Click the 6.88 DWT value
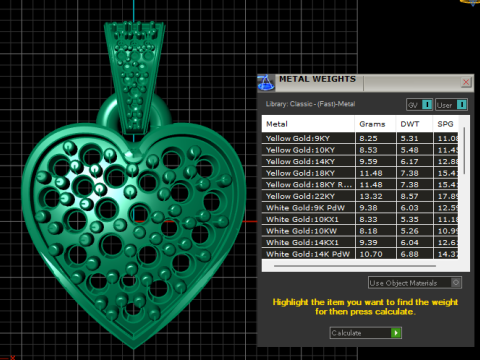480x360 pixels. pos(409,254)
